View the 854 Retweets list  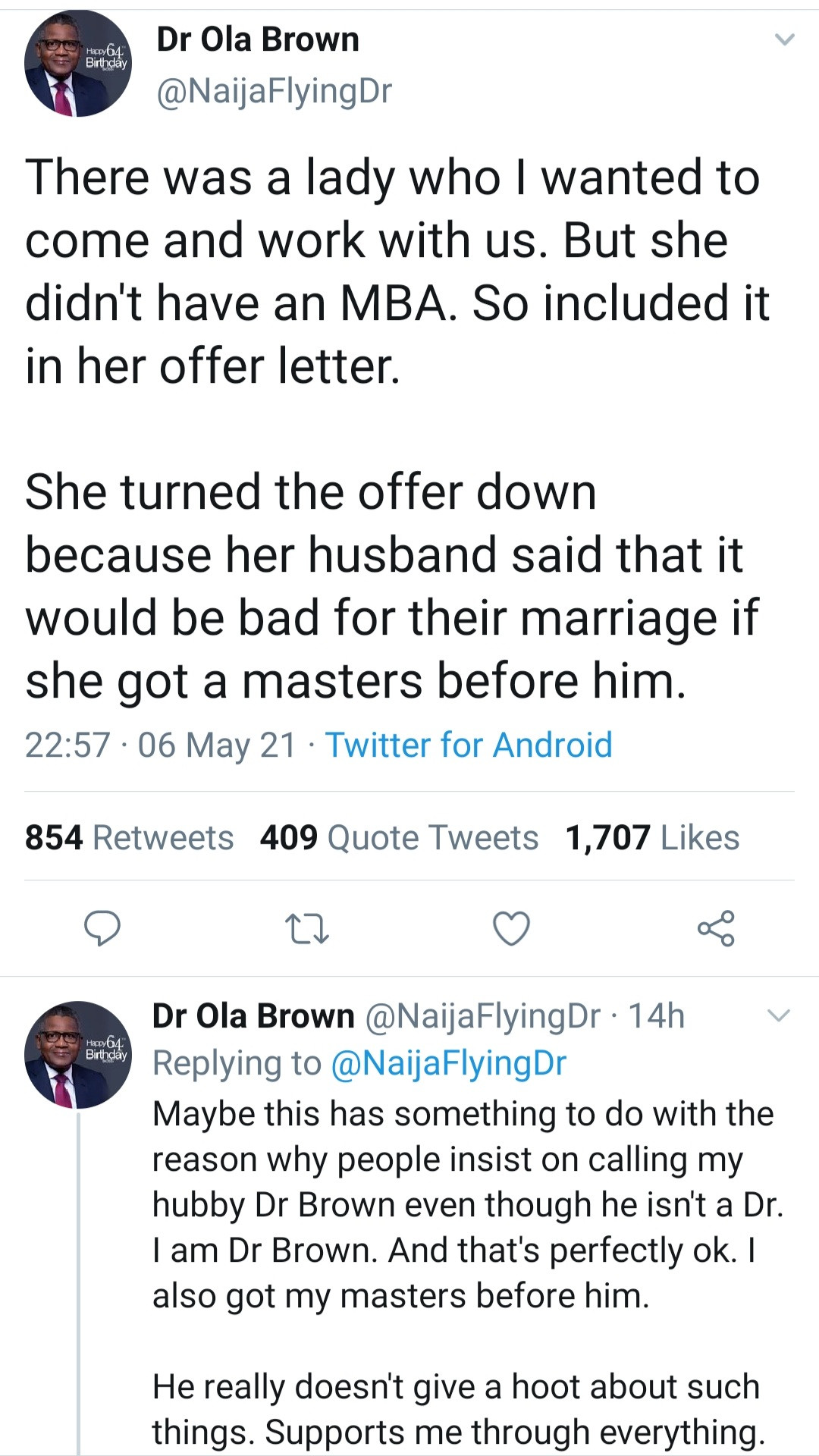coord(129,838)
